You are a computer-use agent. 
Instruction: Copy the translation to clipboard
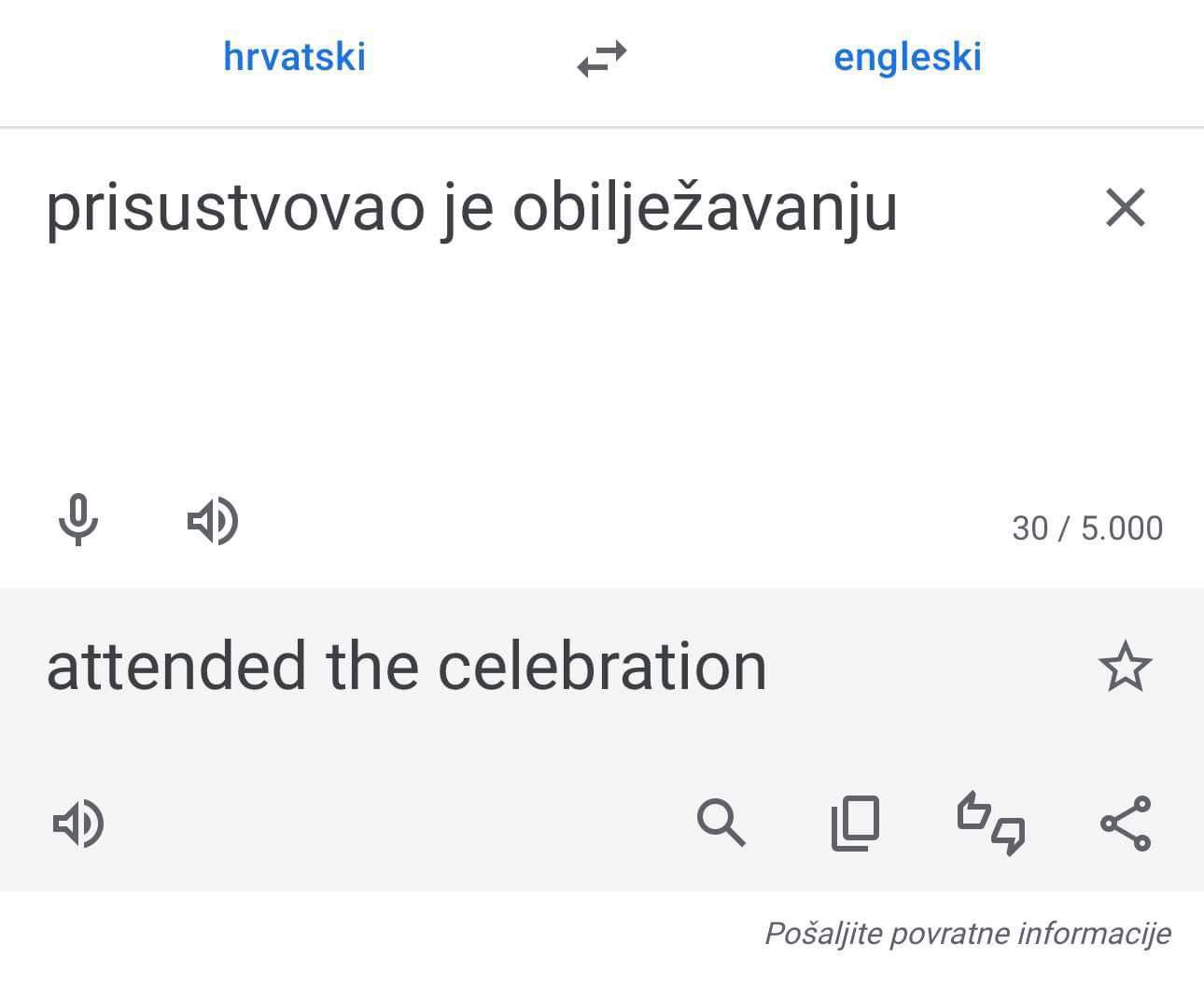[x=855, y=824]
